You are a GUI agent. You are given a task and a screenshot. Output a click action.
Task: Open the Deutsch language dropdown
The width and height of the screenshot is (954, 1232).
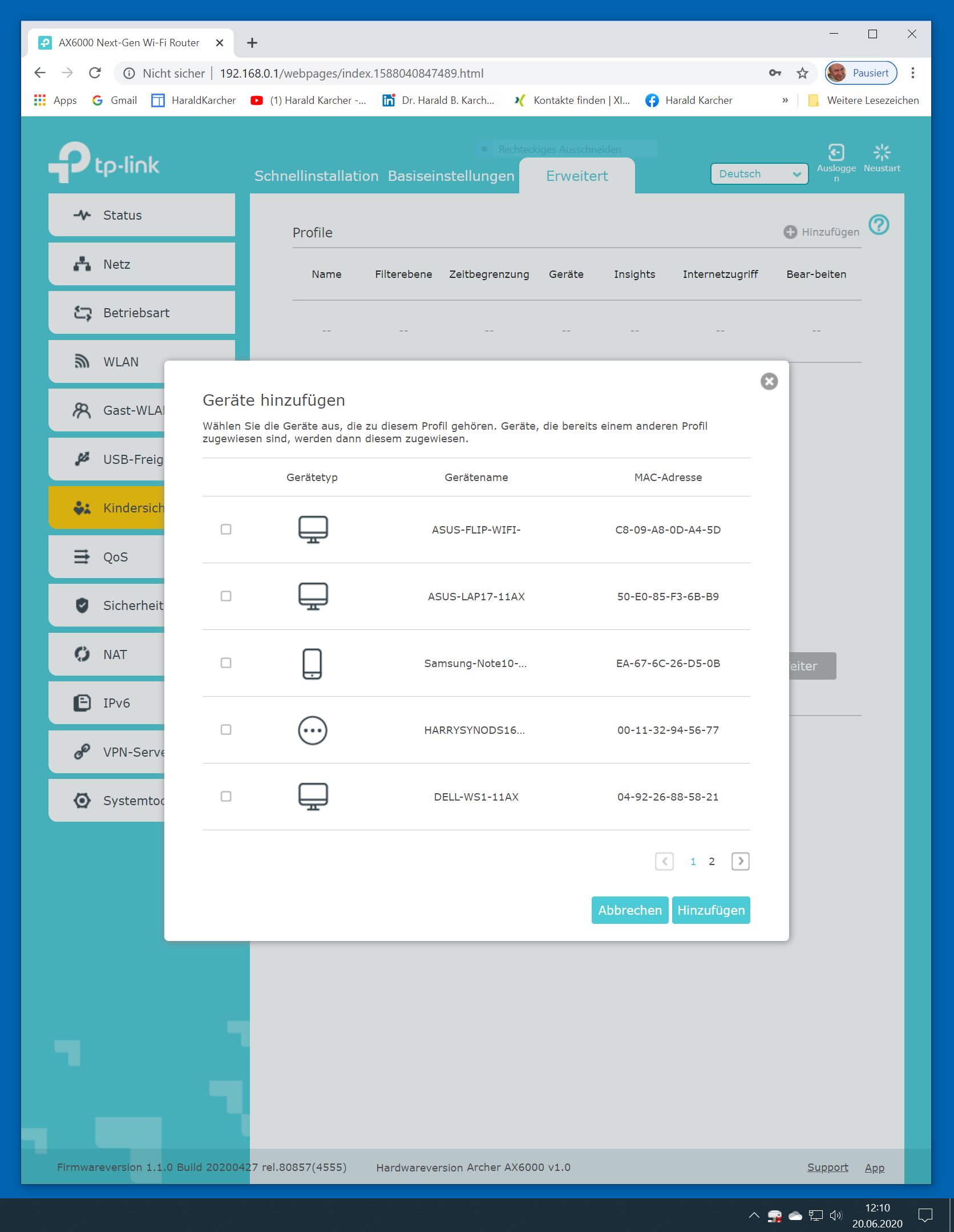click(759, 174)
